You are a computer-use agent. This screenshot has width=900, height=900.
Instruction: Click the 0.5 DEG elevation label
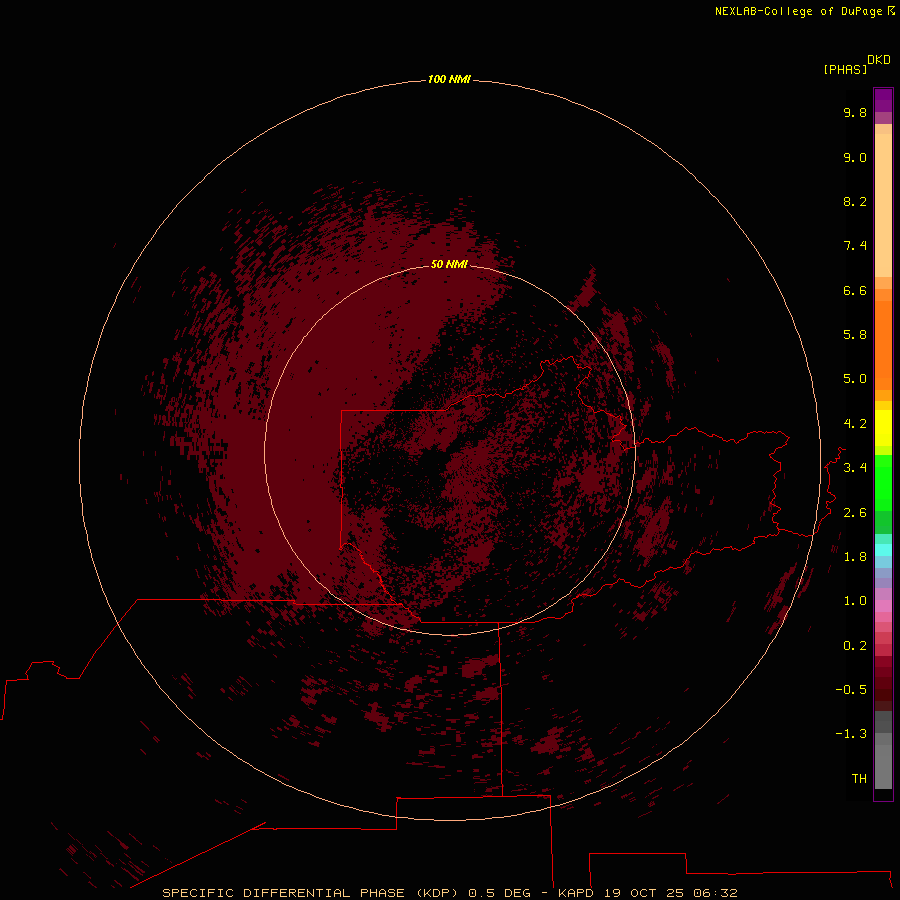pos(499,893)
